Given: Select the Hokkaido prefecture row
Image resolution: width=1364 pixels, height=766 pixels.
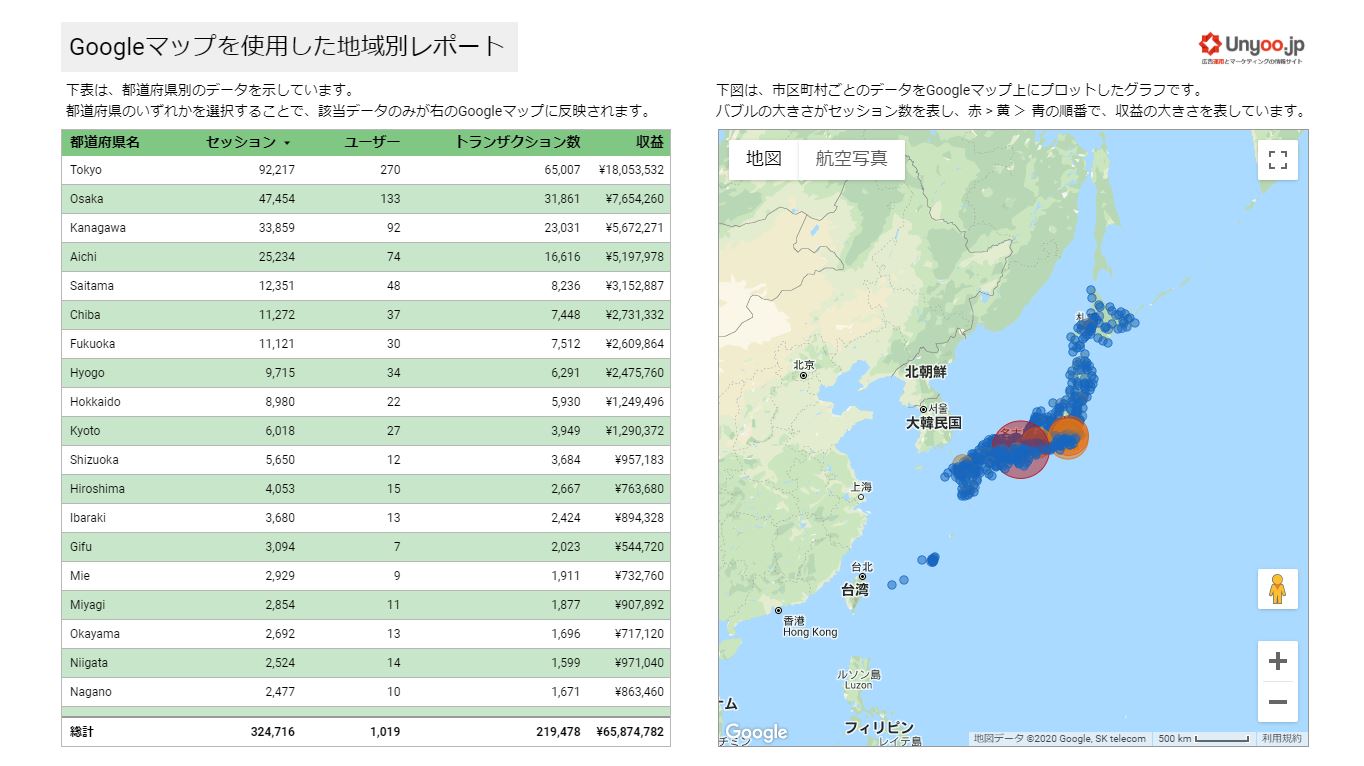Looking at the screenshot, I should pyautogui.click(x=366, y=402).
